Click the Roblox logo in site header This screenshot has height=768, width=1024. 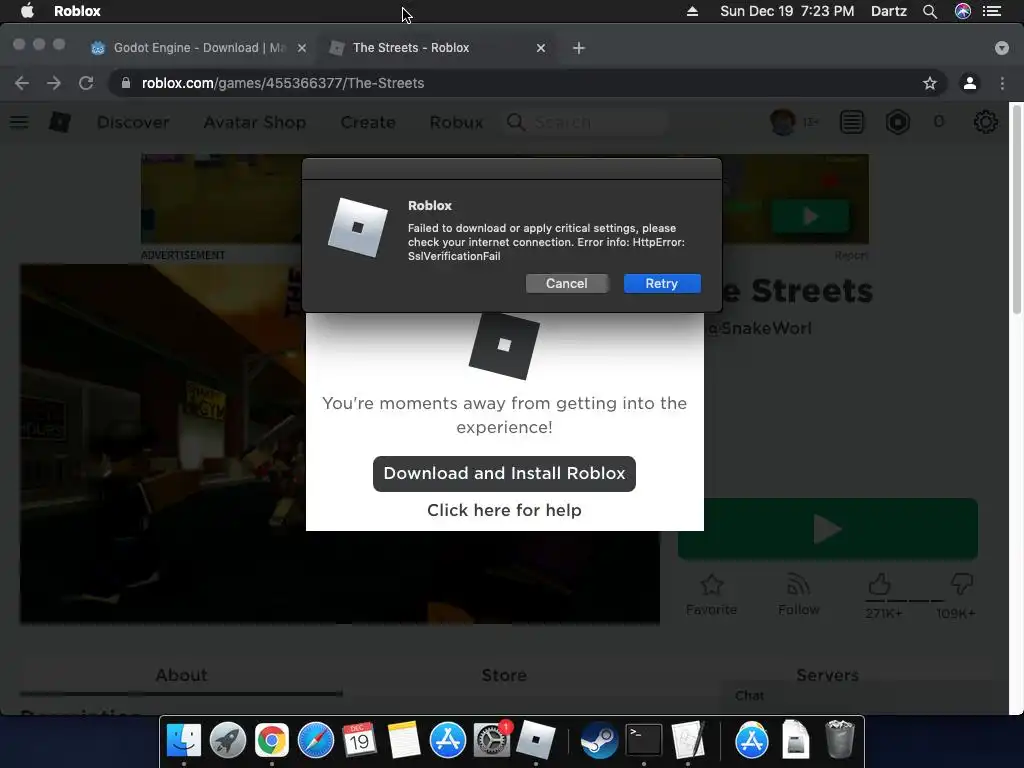pyautogui.click(x=60, y=122)
